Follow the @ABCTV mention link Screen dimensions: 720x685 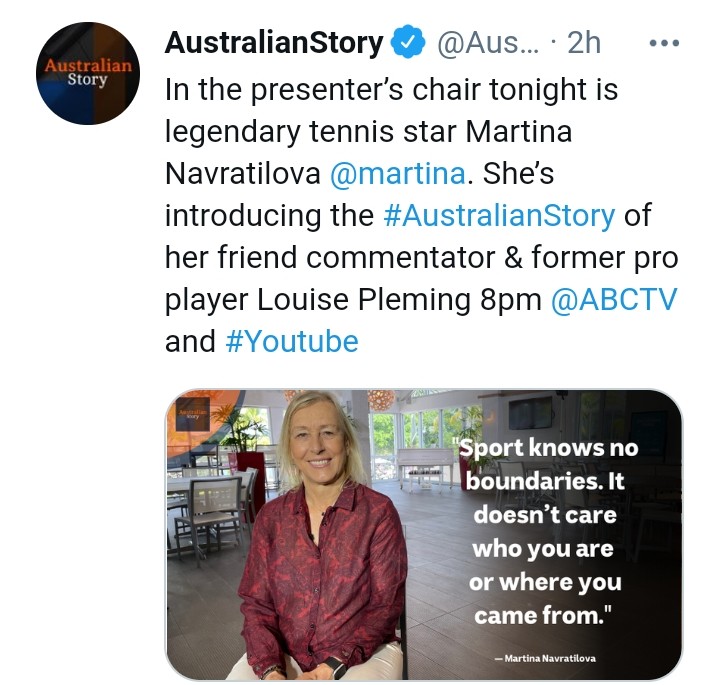(x=613, y=300)
